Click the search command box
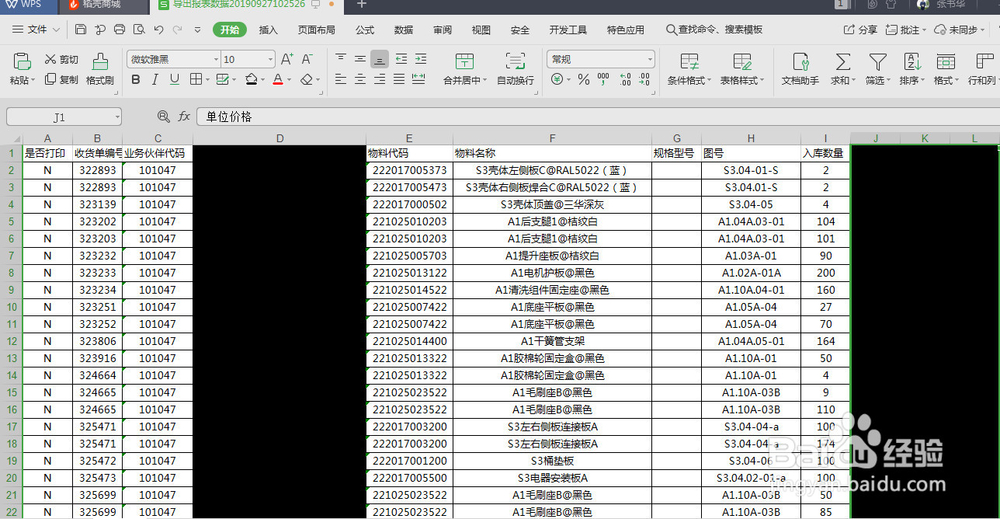Viewport: 1000px width, 519px height. pyautogui.click(x=714, y=30)
